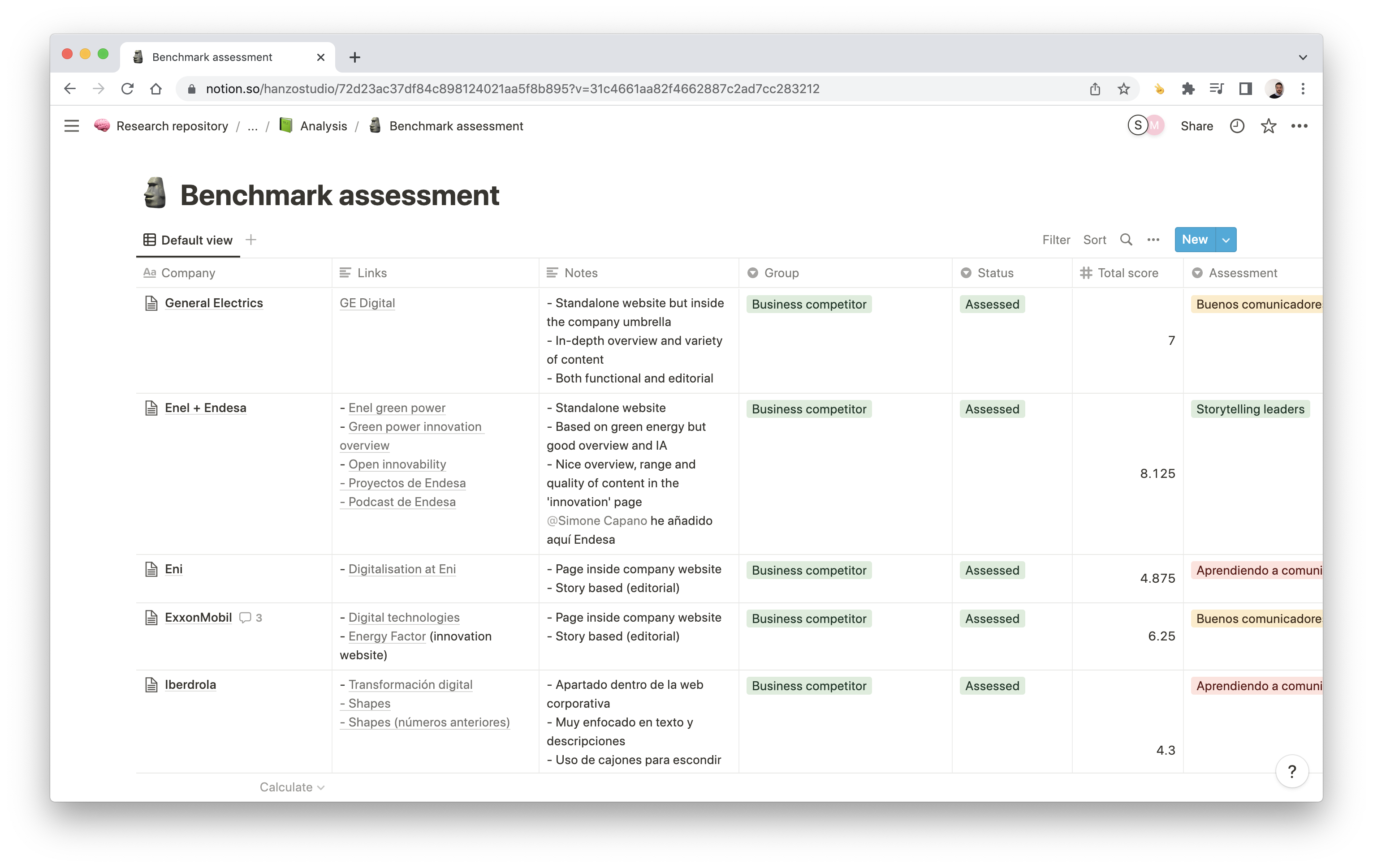Screen dimensions: 1373x868
Task: Click the Share button
Action: (x=1196, y=126)
